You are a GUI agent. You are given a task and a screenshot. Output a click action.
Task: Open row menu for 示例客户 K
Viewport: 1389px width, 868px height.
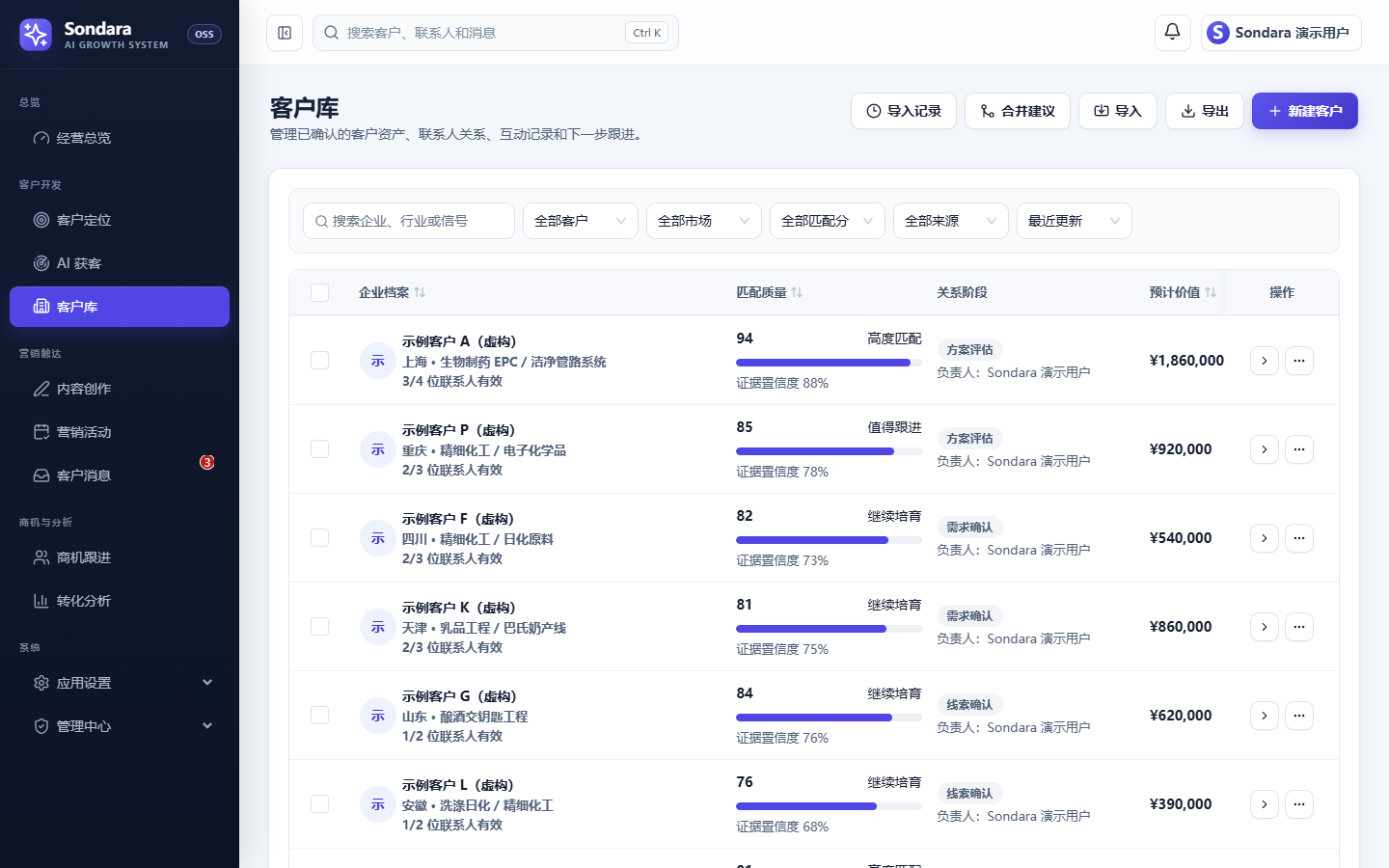pos(1299,627)
